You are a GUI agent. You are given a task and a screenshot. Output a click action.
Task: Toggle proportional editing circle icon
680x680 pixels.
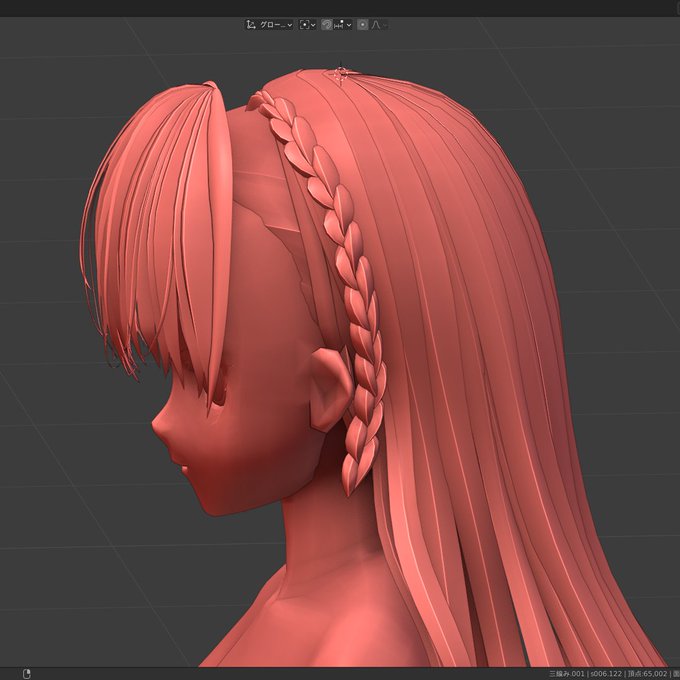point(363,25)
